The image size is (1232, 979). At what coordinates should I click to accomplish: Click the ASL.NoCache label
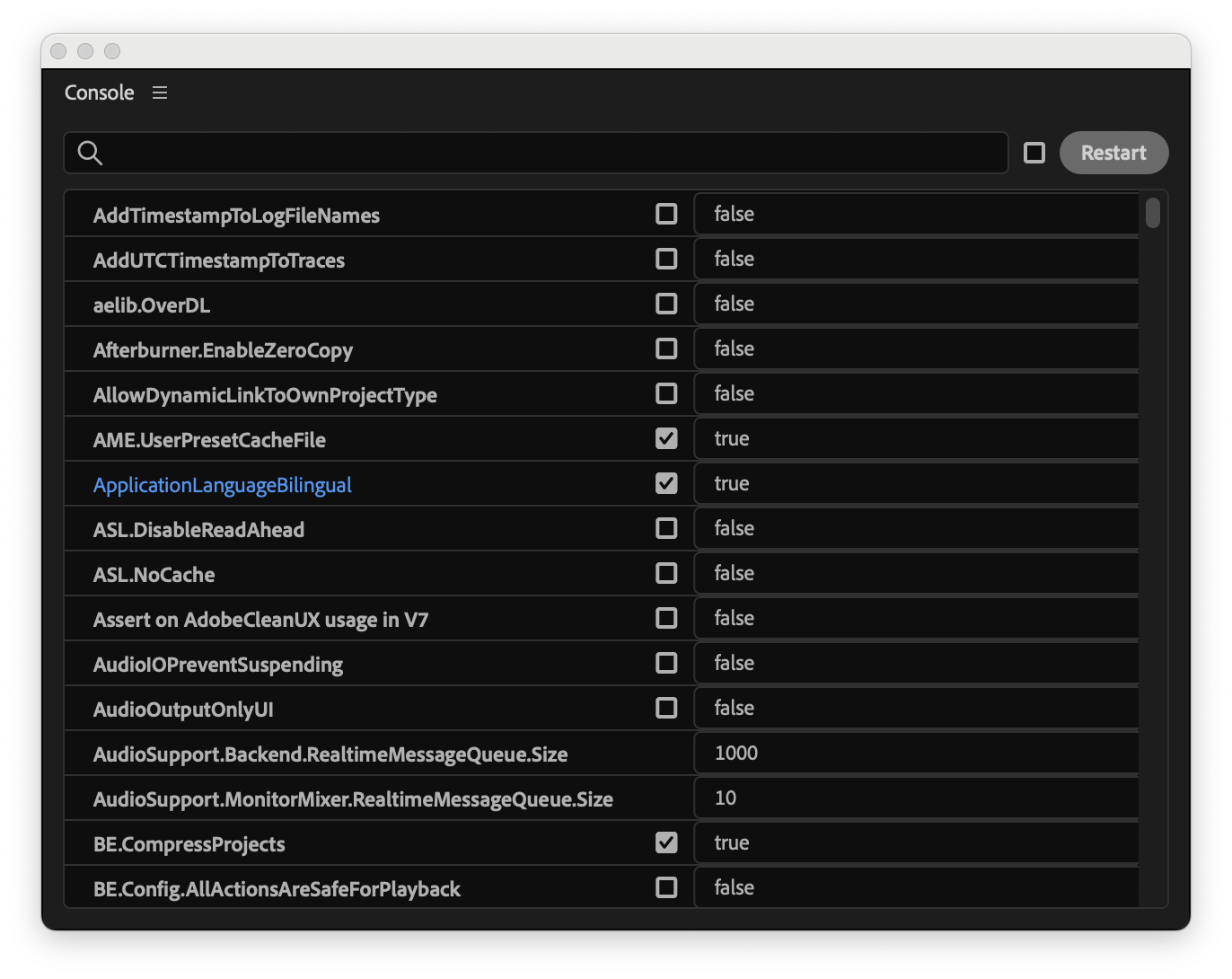[154, 575]
